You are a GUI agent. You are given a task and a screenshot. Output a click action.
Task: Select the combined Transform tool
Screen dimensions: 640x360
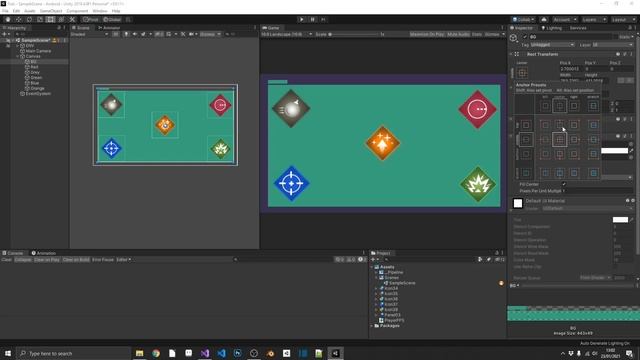click(x=61, y=20)
